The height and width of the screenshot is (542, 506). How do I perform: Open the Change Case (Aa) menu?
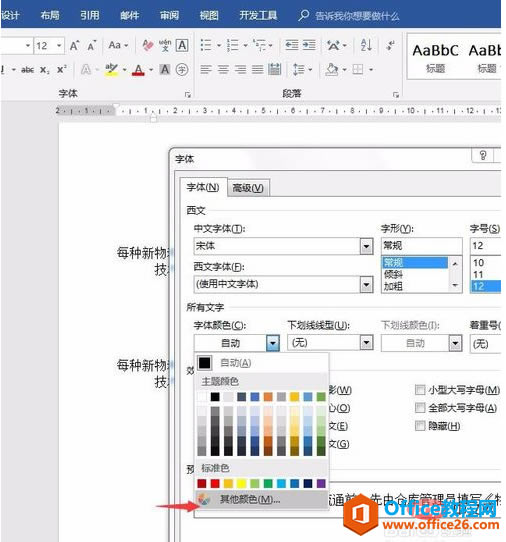tap(118, 45)
